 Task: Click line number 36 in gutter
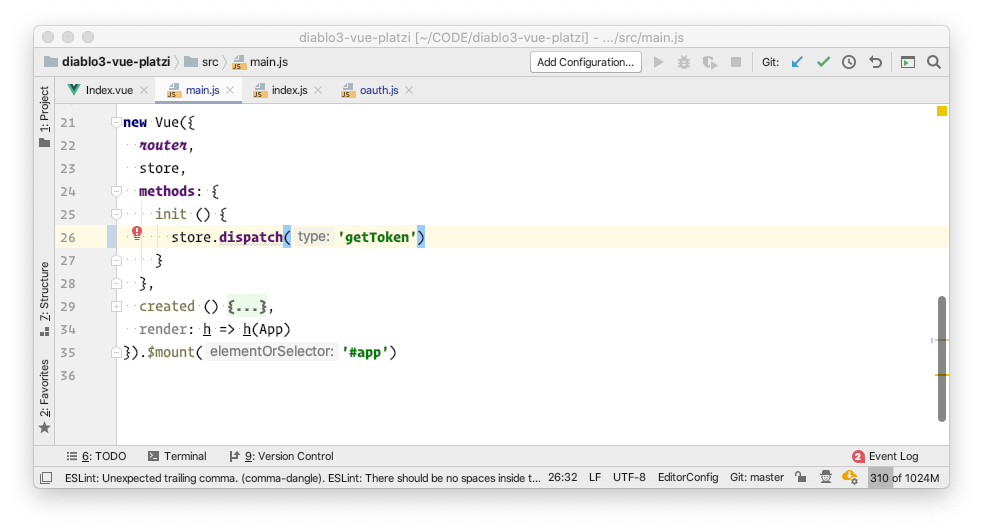(x=68, y=375)
